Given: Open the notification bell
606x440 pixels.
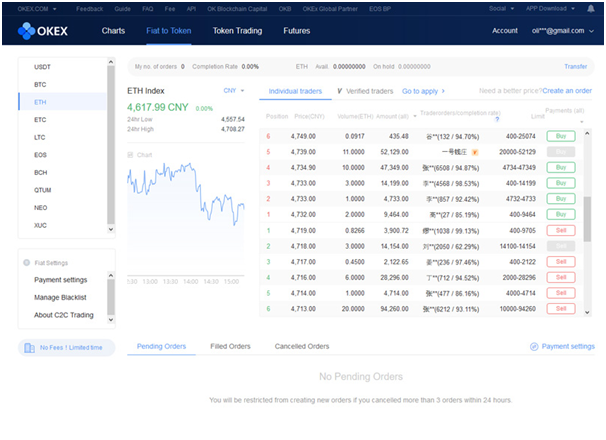Looking at the screenshot, I should pos(591,9).
